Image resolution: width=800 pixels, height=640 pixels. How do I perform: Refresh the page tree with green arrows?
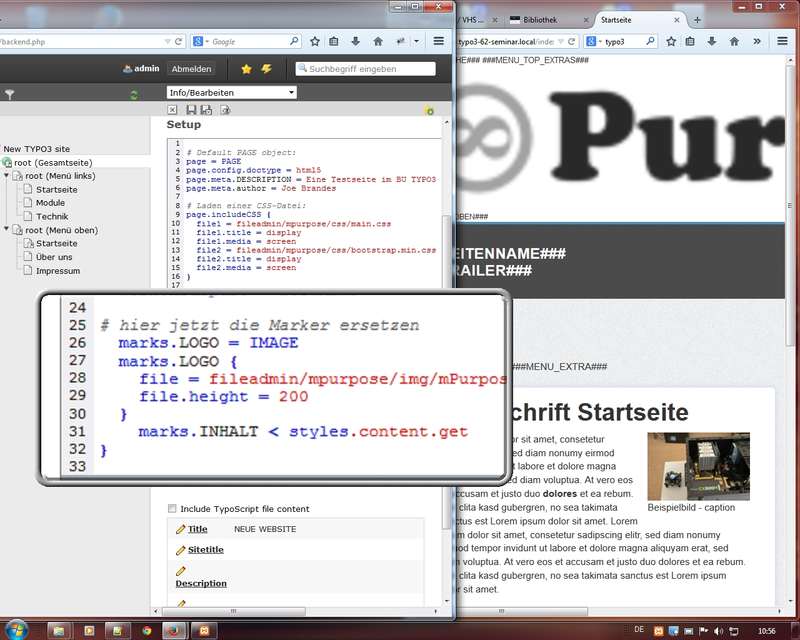[x=134, y=95]
